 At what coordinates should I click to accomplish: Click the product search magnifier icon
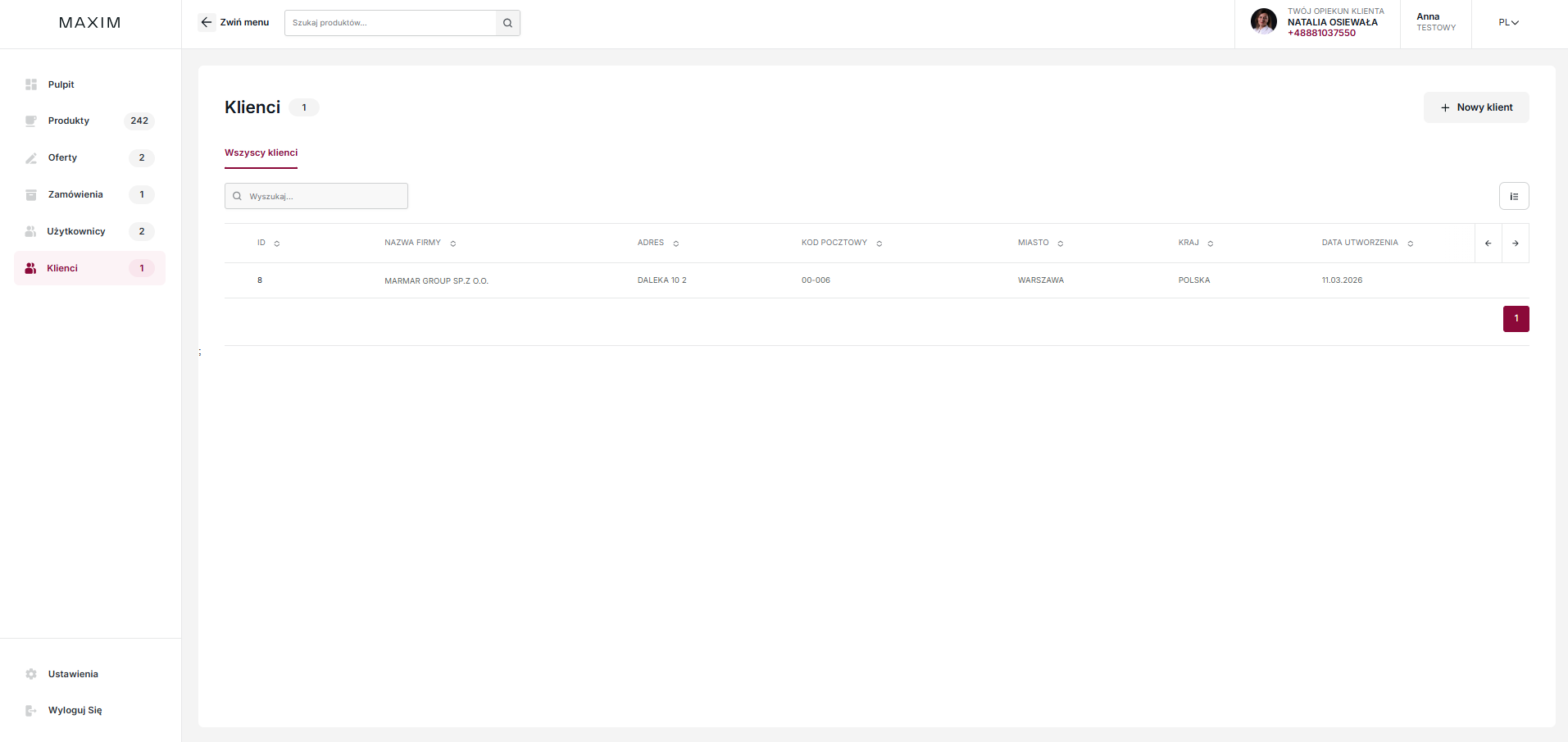(x=507, y=23)
